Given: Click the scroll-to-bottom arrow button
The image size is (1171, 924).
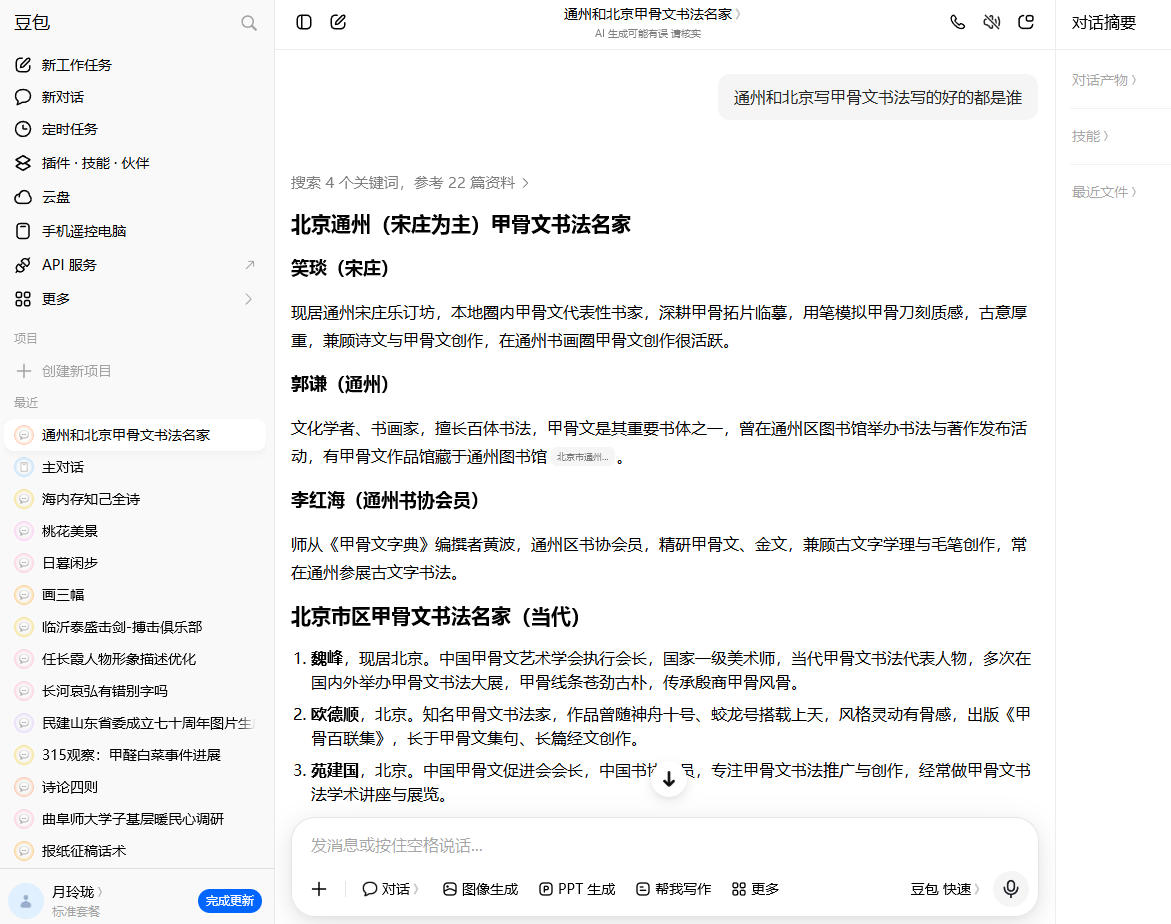Looking at the screenshot, I should 668,779.
